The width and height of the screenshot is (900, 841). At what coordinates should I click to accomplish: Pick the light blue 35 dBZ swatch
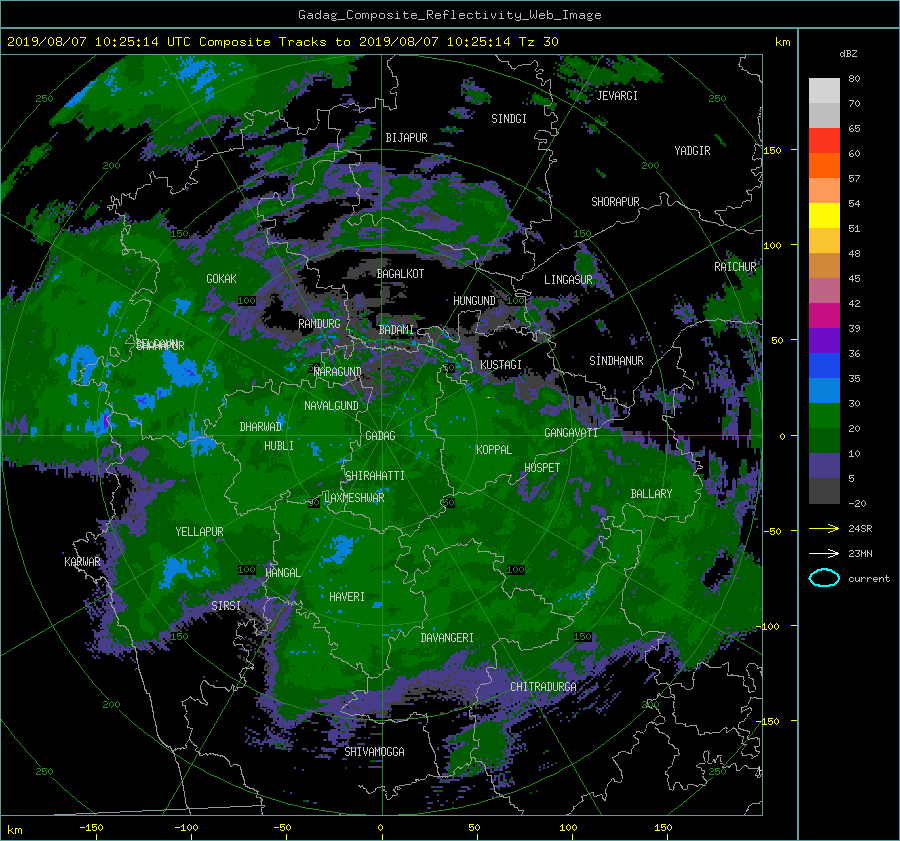pyautogui.click(x=824, y=390)
